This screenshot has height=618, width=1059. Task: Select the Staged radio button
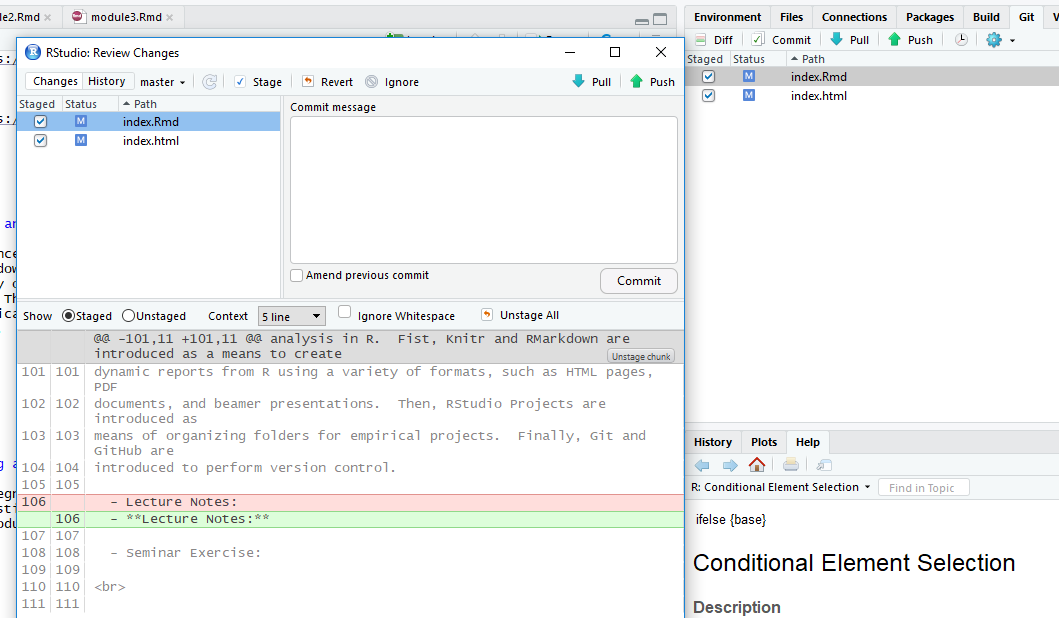[68, 315]
